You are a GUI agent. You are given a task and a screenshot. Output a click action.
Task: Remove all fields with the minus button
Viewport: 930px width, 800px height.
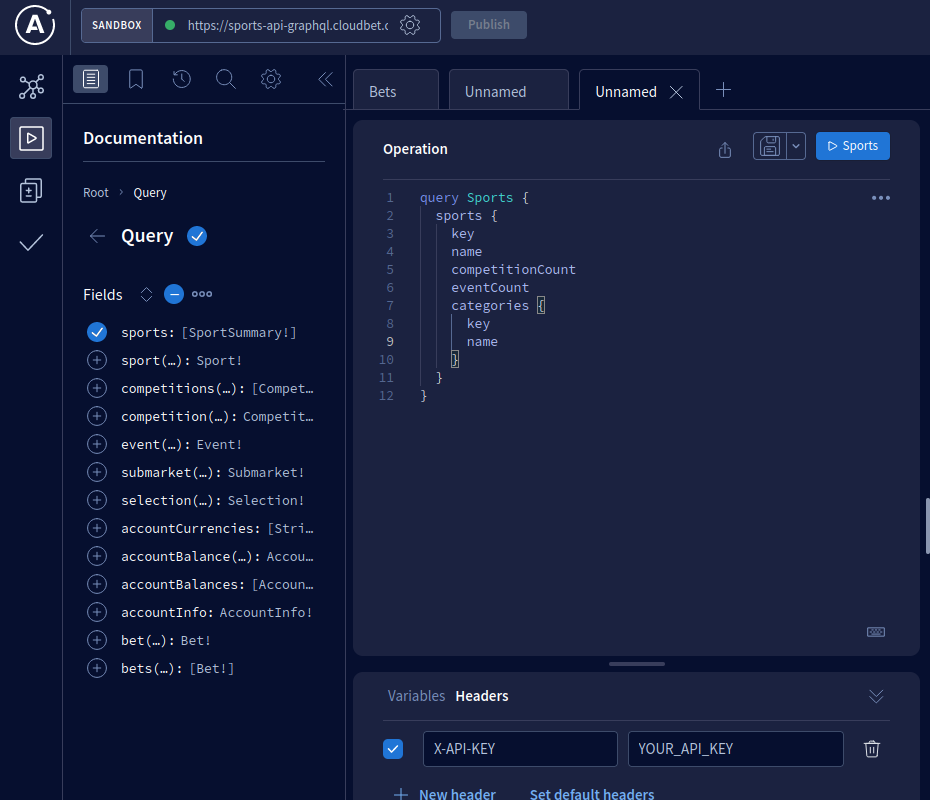174,294
